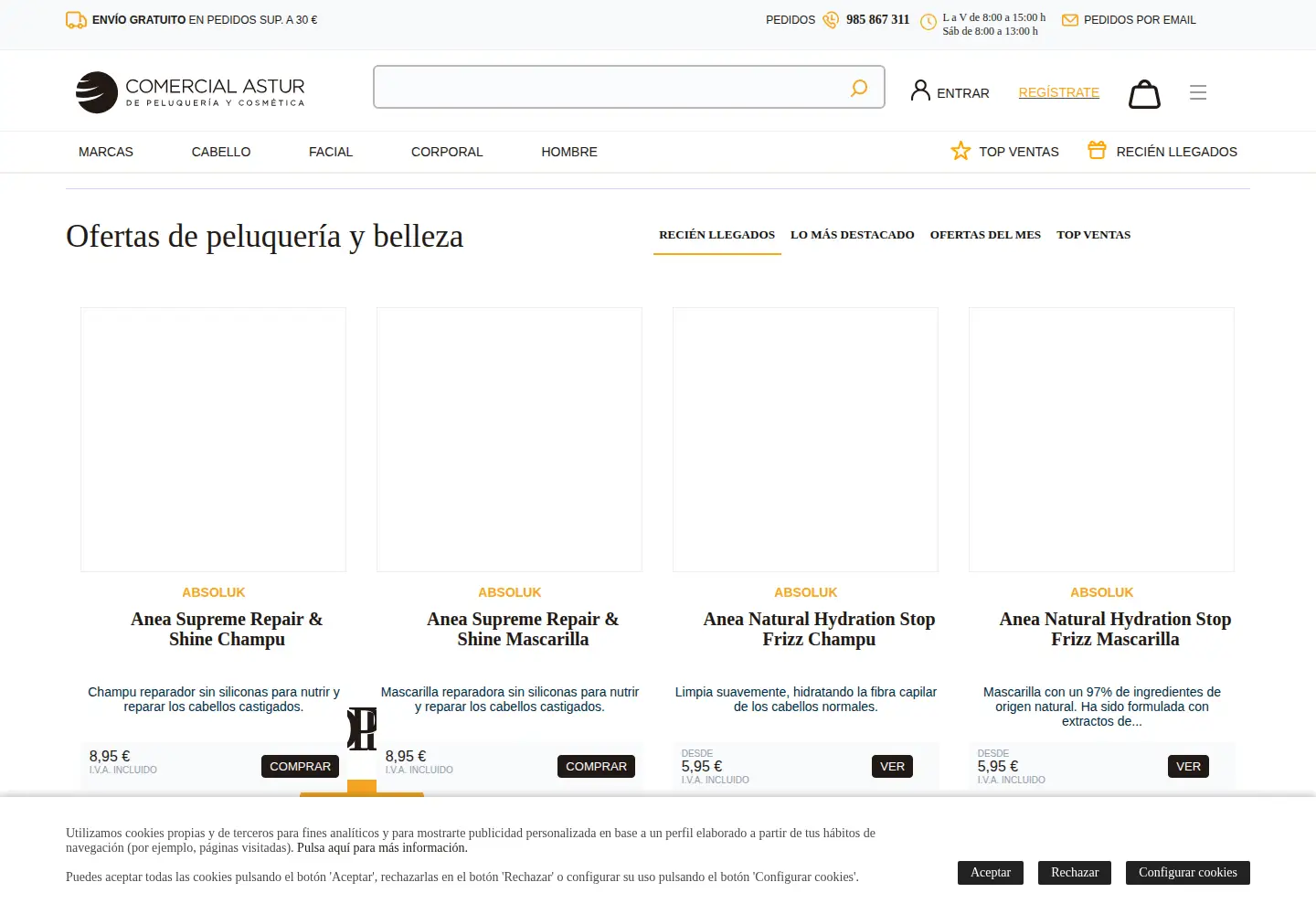Click VER for Natural Hydration Mascarilla
The height and width of the screenshot is (914, 1316).
tap(1189, 766)
